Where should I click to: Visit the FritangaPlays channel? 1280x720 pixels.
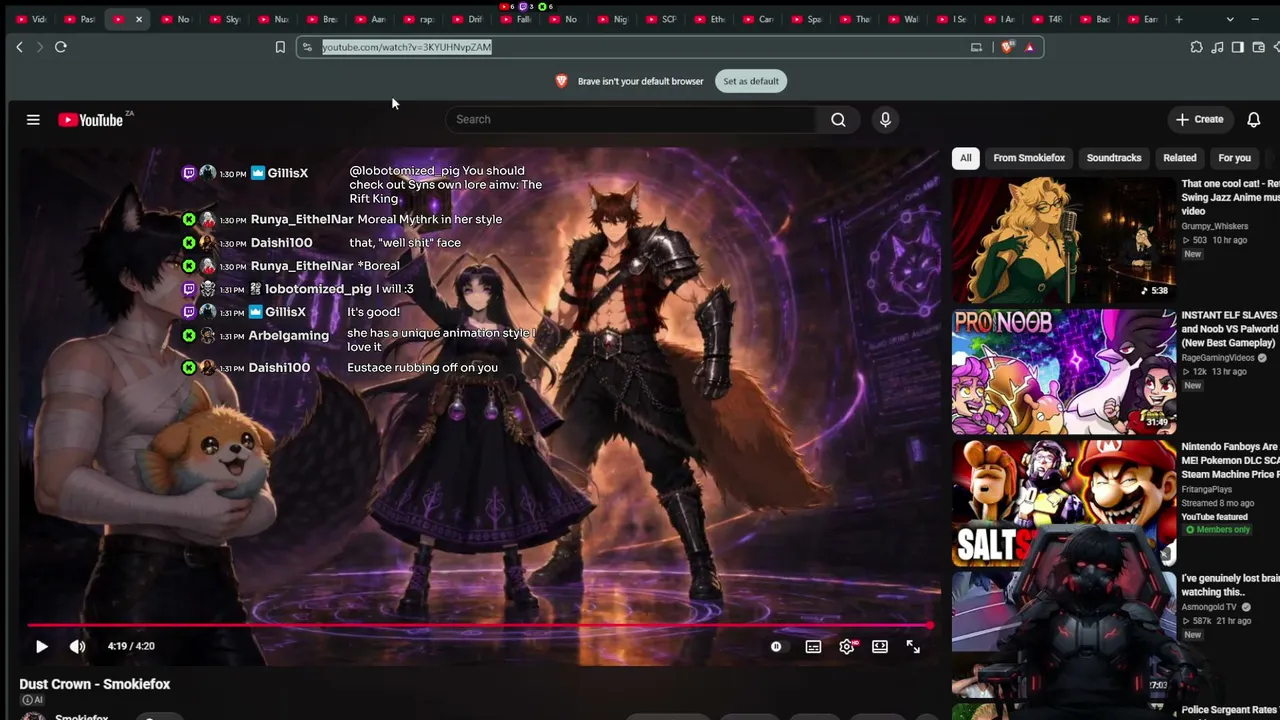1208,490
